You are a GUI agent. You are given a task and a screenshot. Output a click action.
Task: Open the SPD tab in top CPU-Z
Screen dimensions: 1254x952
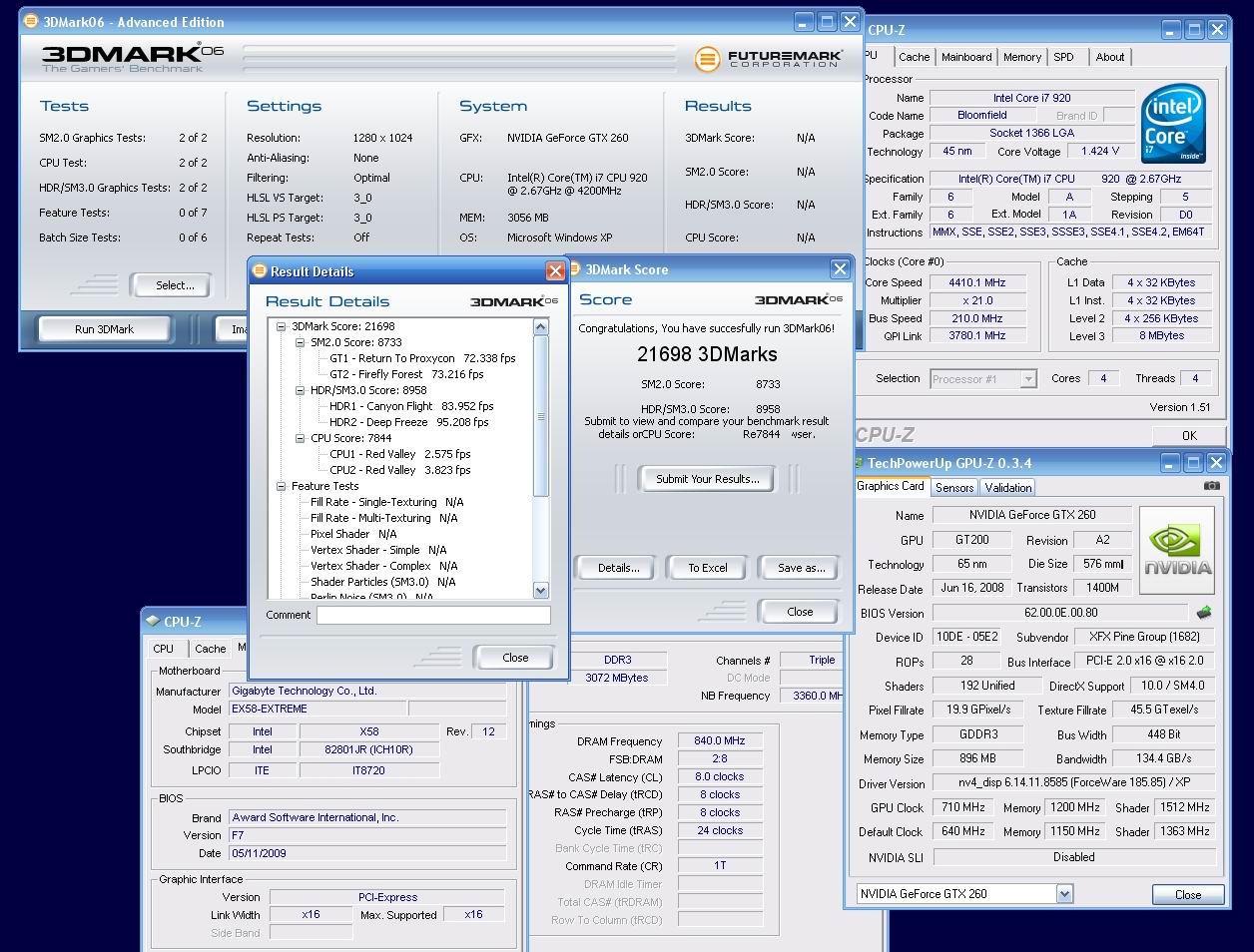pos(1063,57)
